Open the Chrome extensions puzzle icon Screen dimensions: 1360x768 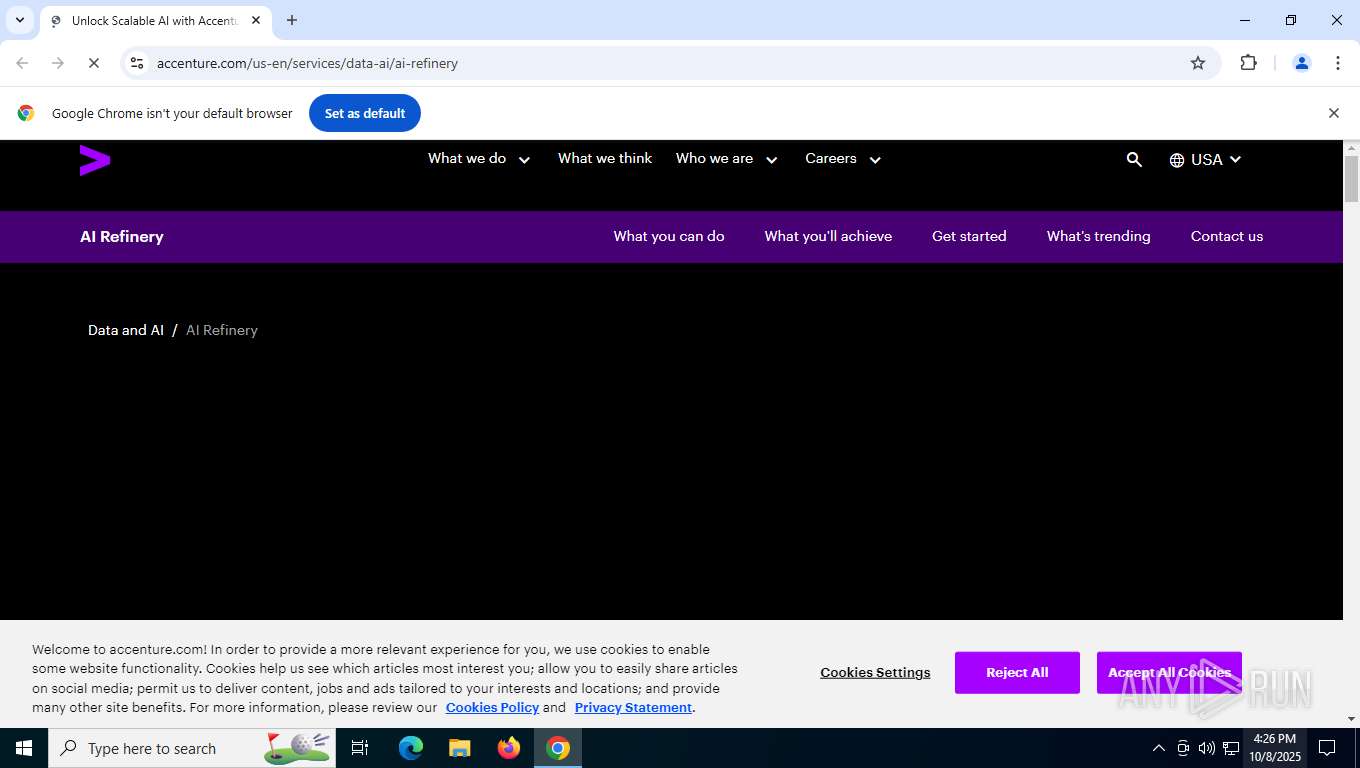tap(1248, 63)
